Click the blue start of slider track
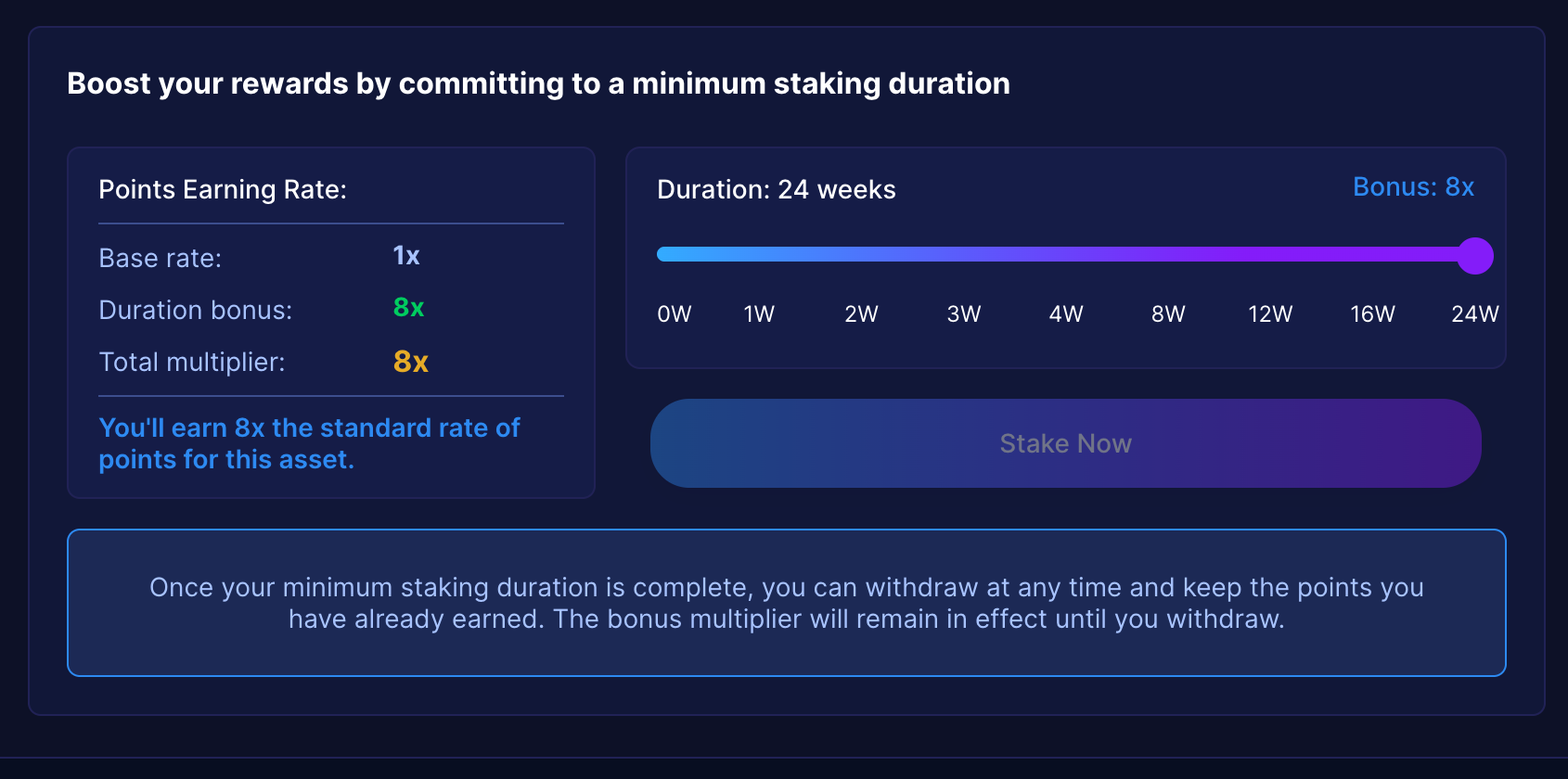The height and width of the screenshot is (779, 1568). [x=666, y=254]
